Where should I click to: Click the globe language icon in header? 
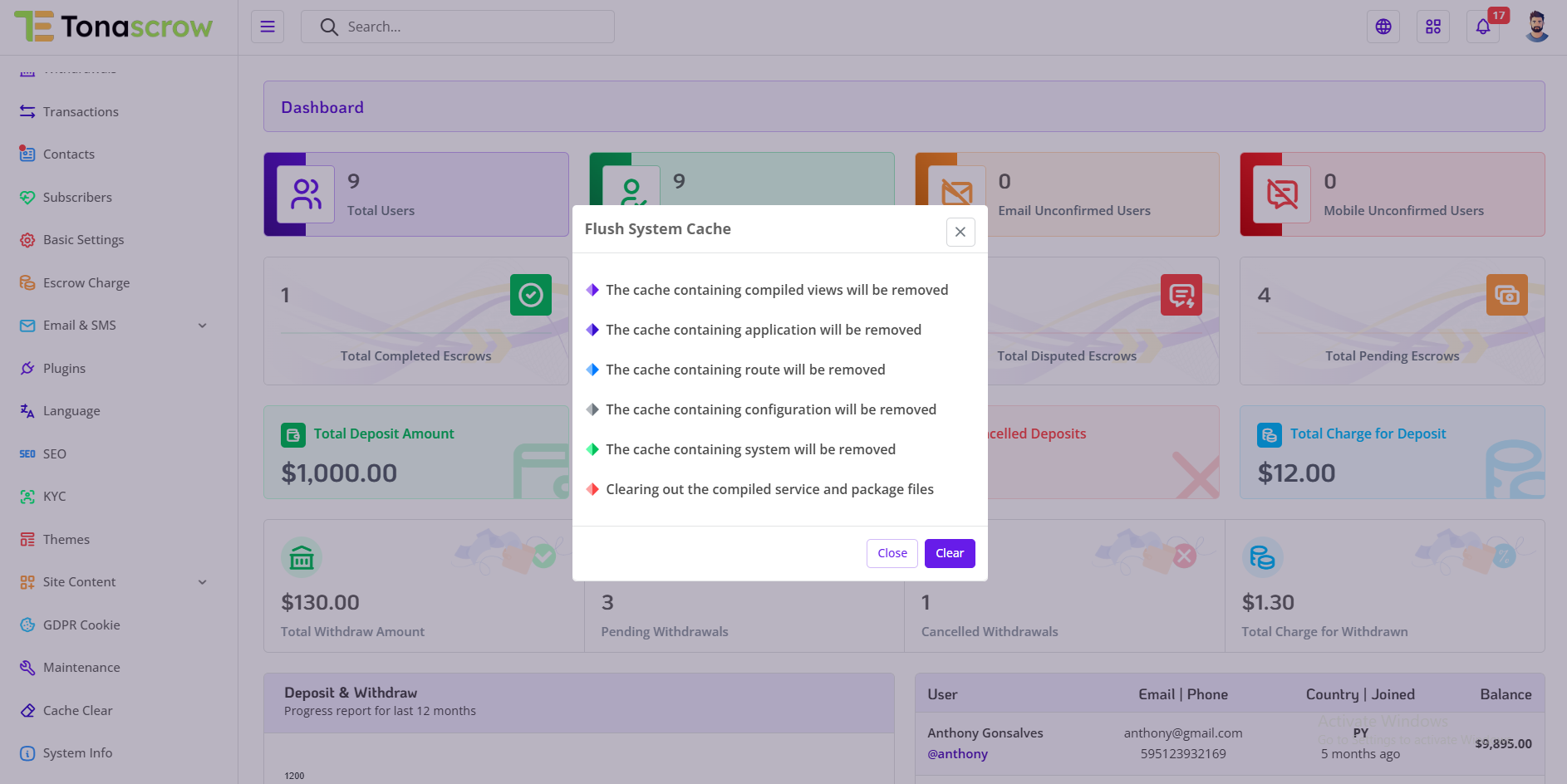pos(1383,27)
